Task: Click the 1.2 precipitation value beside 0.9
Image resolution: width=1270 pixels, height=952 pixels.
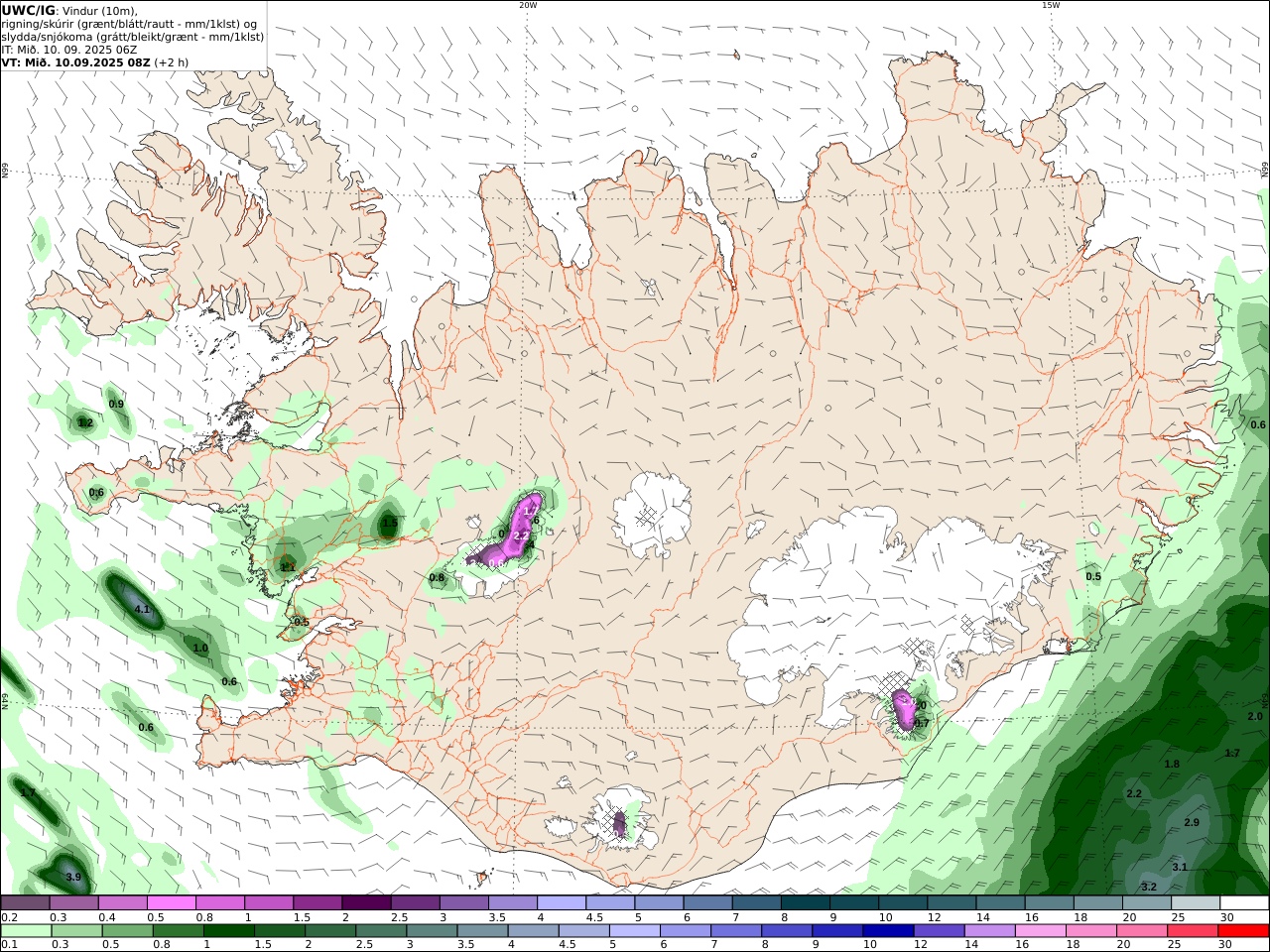Action: coord(85,422)
